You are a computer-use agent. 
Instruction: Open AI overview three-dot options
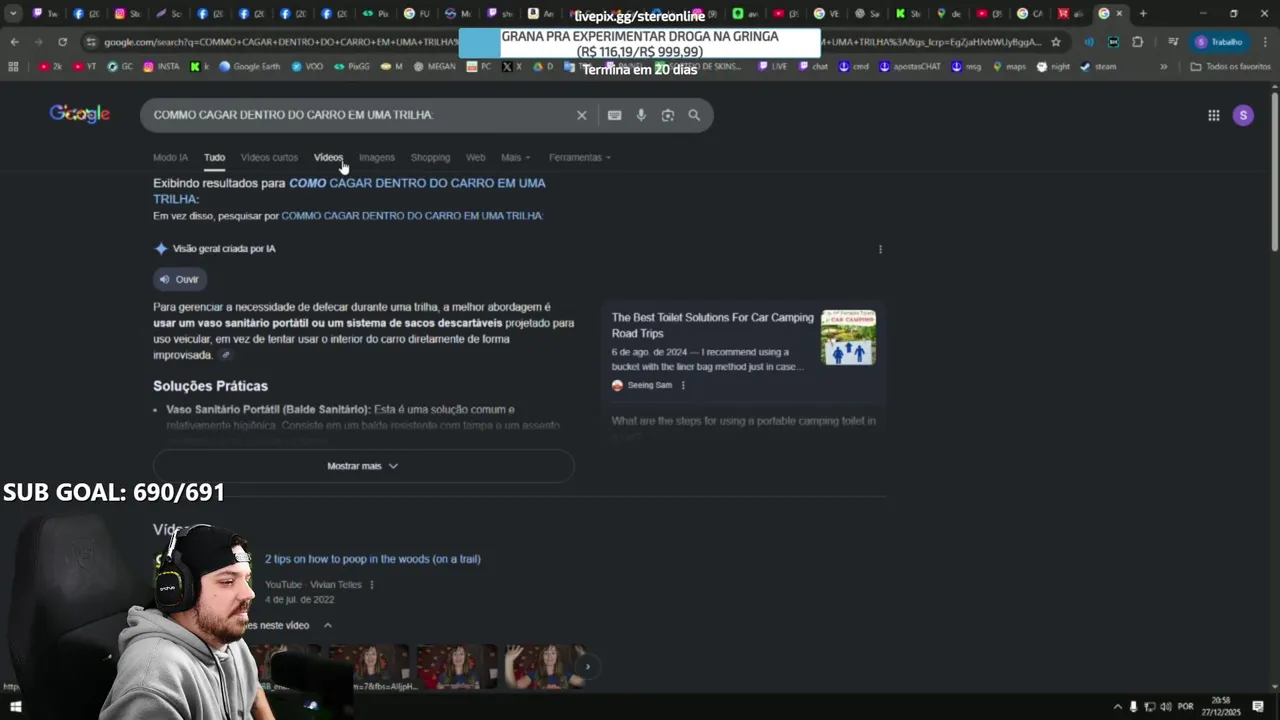(880, 249)
